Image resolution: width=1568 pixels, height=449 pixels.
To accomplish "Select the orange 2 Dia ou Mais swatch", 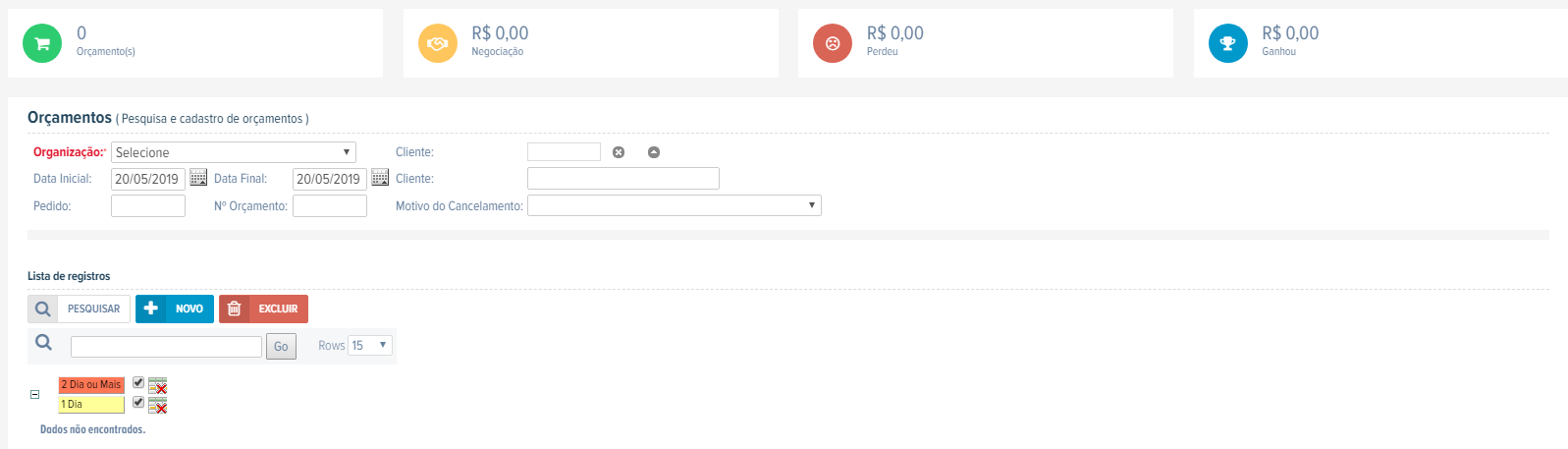I will click(x=91, y=385).
